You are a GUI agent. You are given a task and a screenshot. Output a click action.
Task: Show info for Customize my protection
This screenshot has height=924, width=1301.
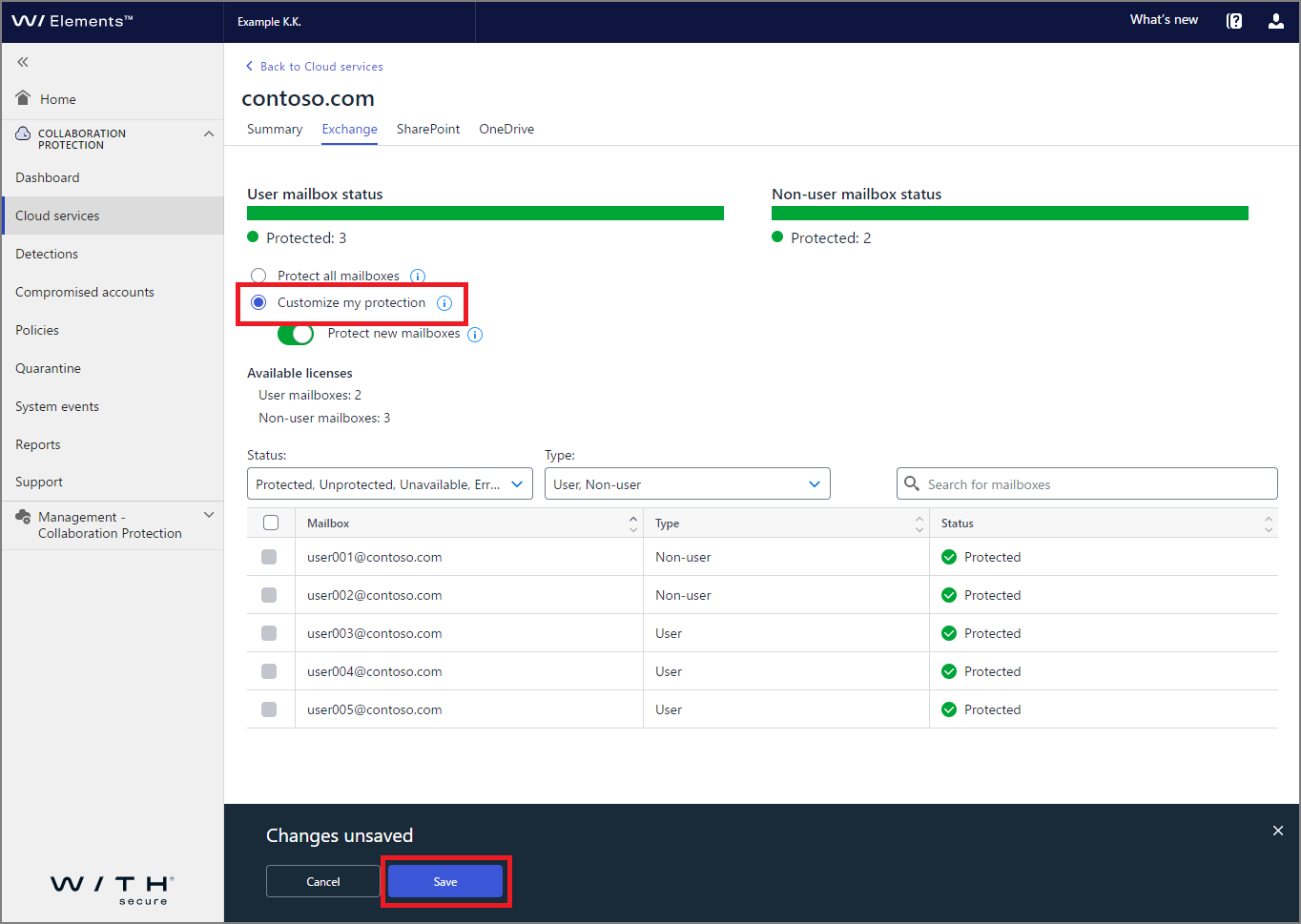tap(444, 303)
